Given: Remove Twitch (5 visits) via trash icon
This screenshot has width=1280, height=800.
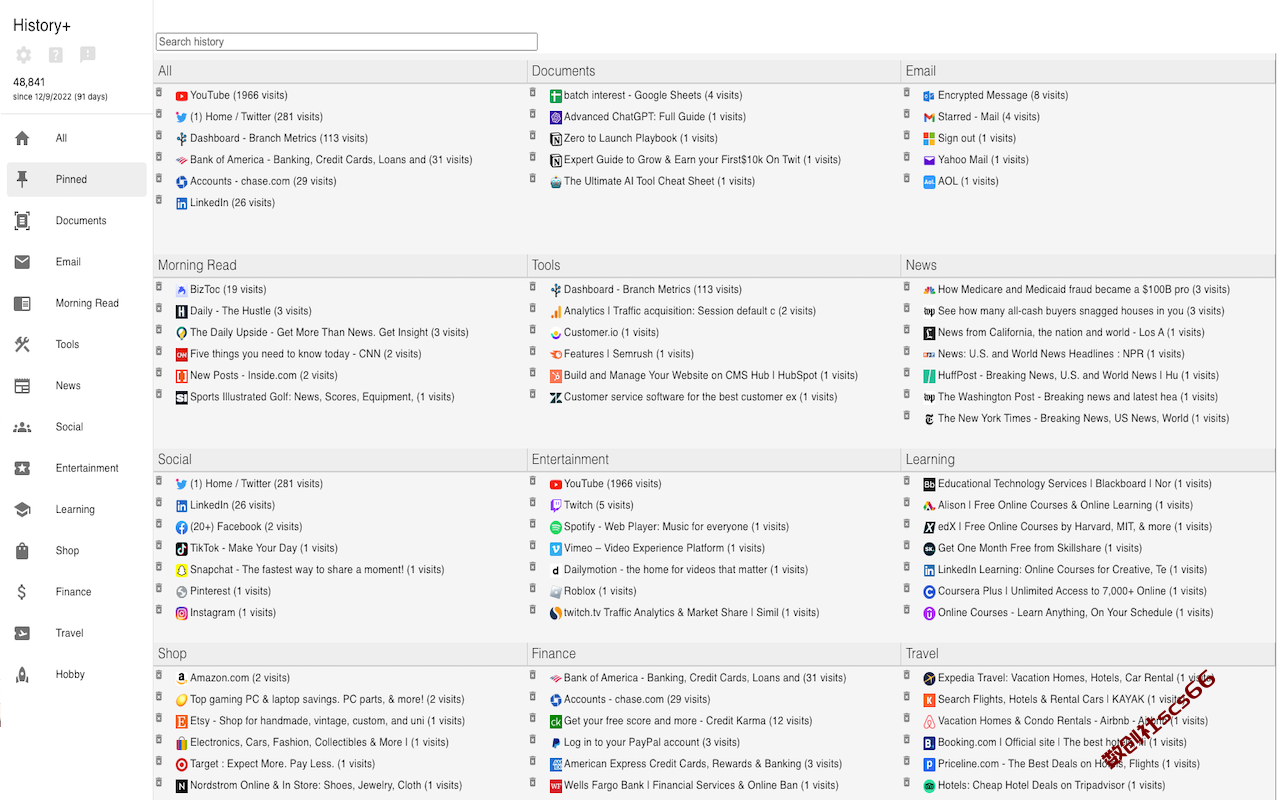Looking at the screenshot, I should (533, 503).
